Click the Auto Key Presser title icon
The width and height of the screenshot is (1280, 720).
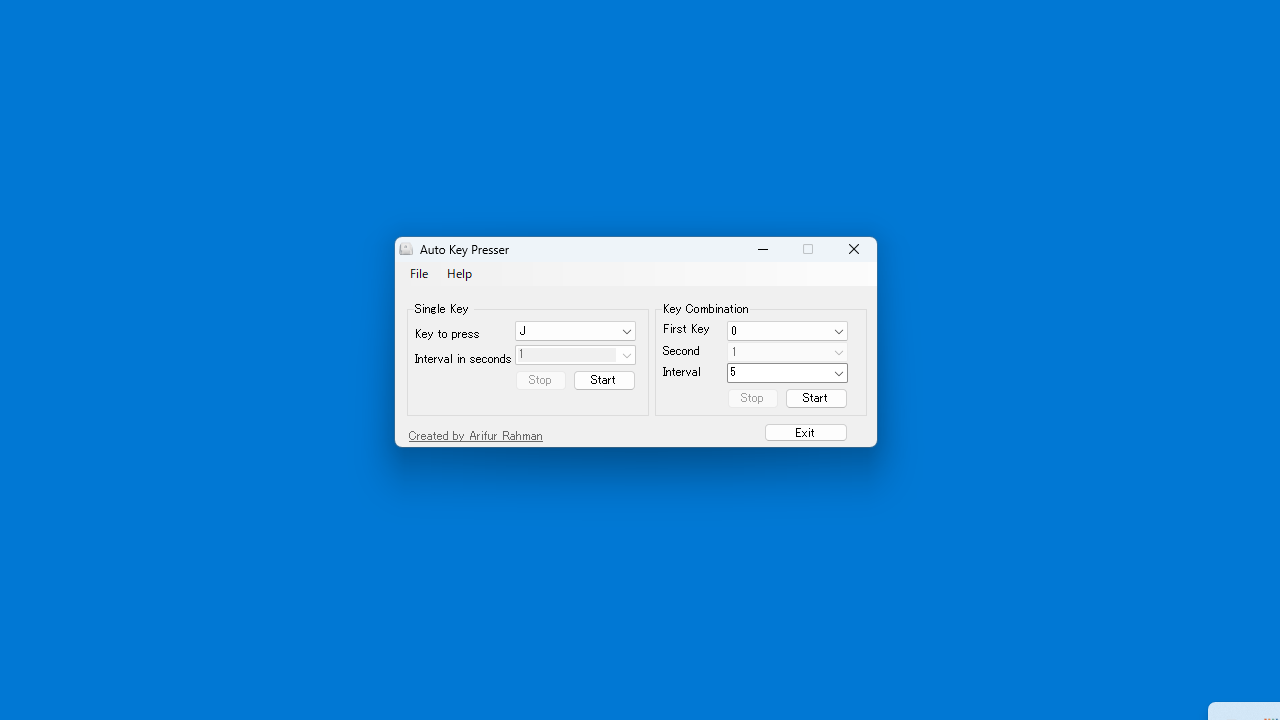point(406,249)
